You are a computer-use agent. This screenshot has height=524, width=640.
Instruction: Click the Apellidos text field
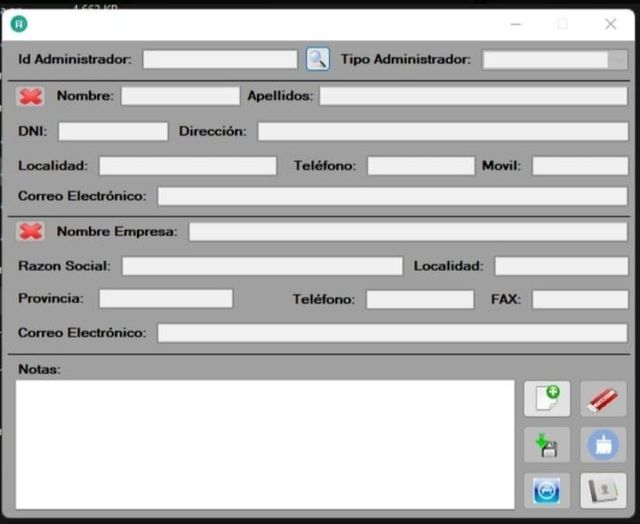pos(473,96)
